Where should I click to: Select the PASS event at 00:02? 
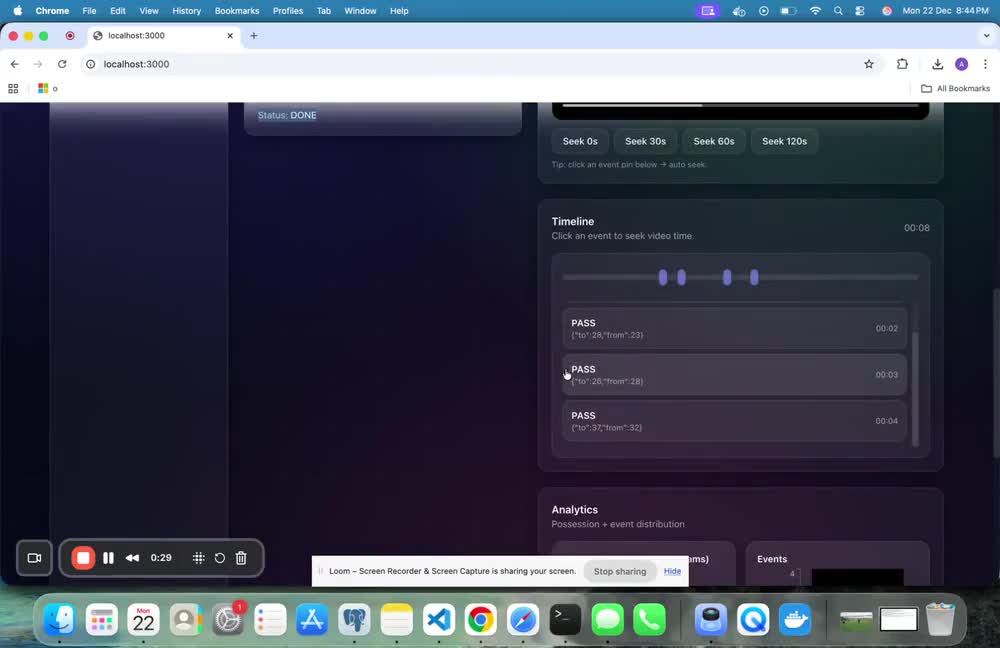click(x=734, y=328)
